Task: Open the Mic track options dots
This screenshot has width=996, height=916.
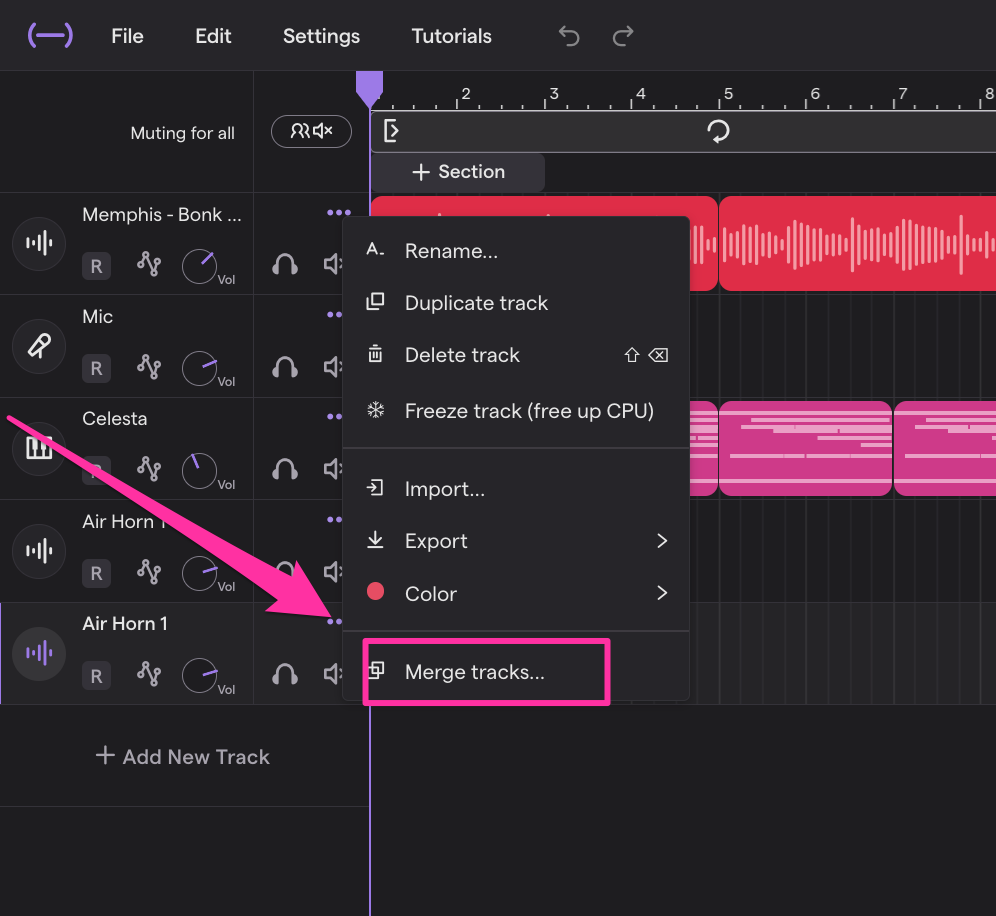Action: pos(334,314)
